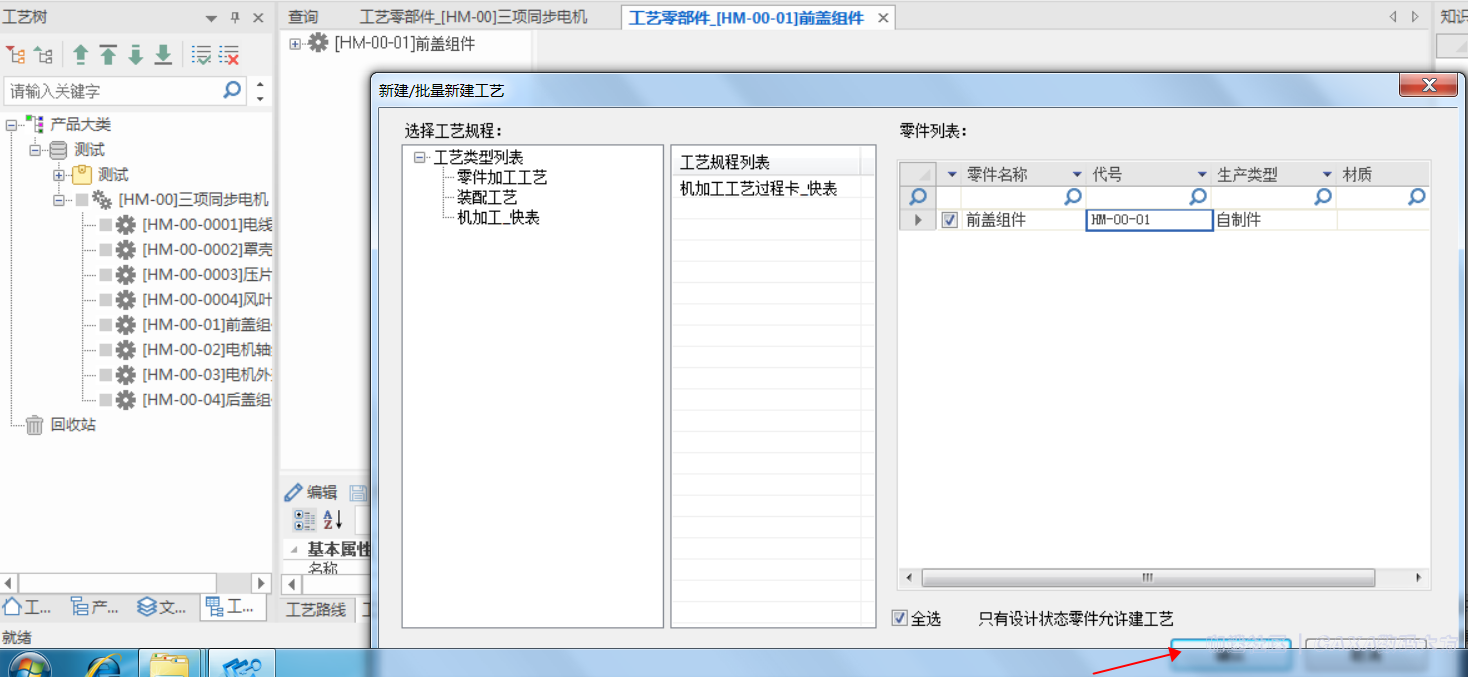Open the 工艺路线 bottom tab

click(x=316, y=609)
